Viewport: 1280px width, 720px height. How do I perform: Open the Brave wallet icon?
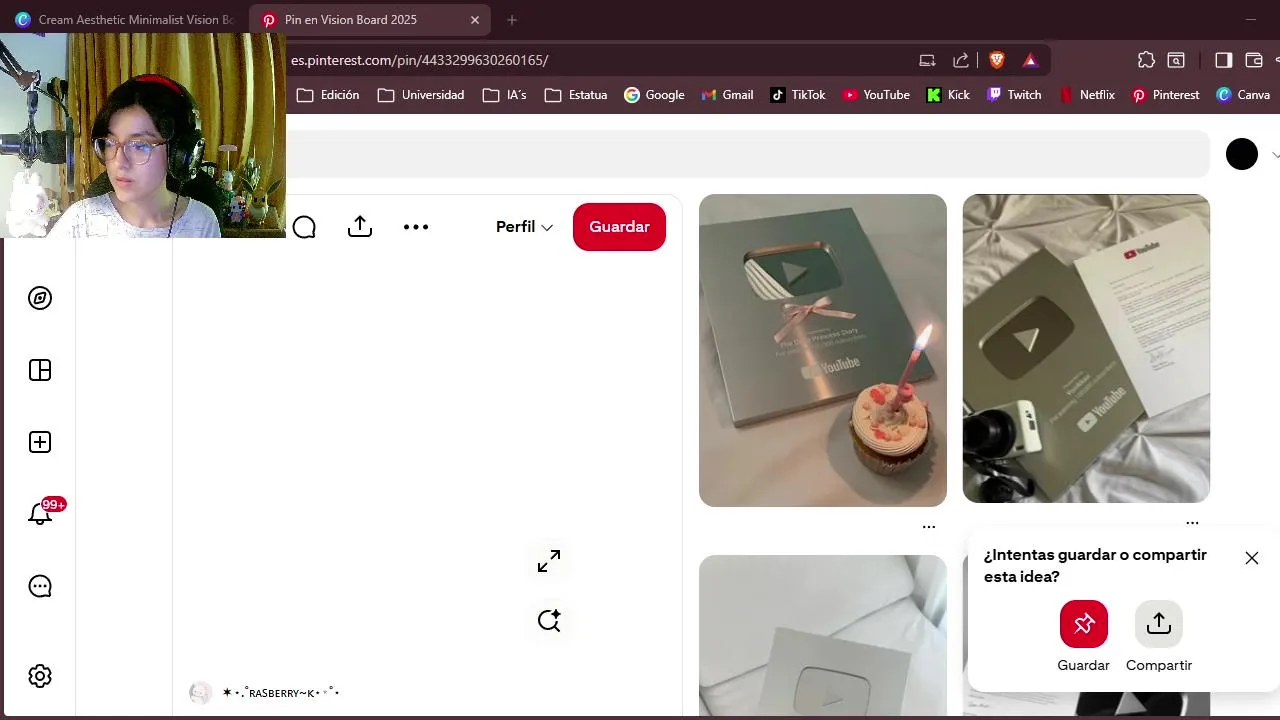(x=1254, y=60)
